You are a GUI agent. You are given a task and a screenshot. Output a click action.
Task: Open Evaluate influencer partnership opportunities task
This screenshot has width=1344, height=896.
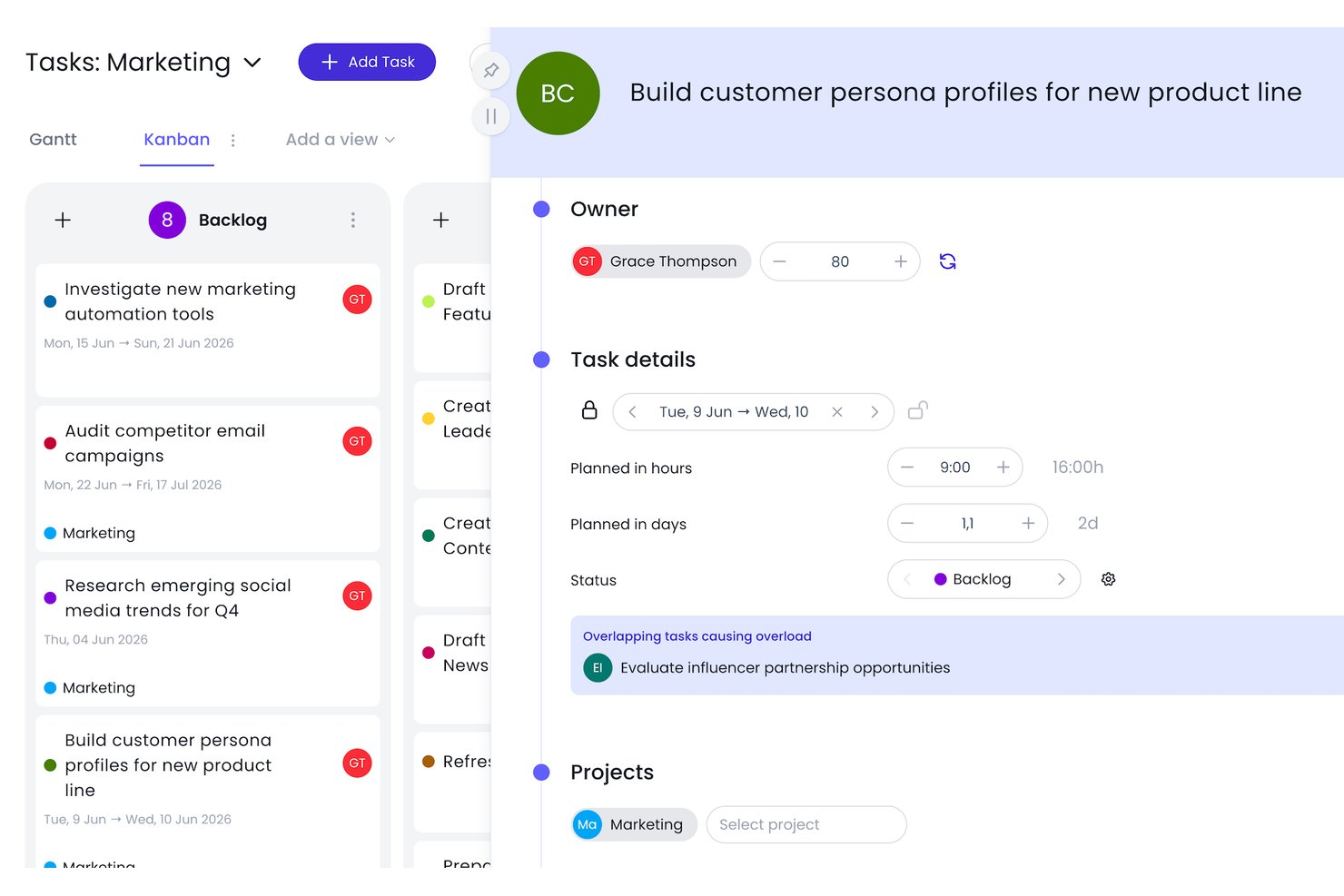pos(785,668)
